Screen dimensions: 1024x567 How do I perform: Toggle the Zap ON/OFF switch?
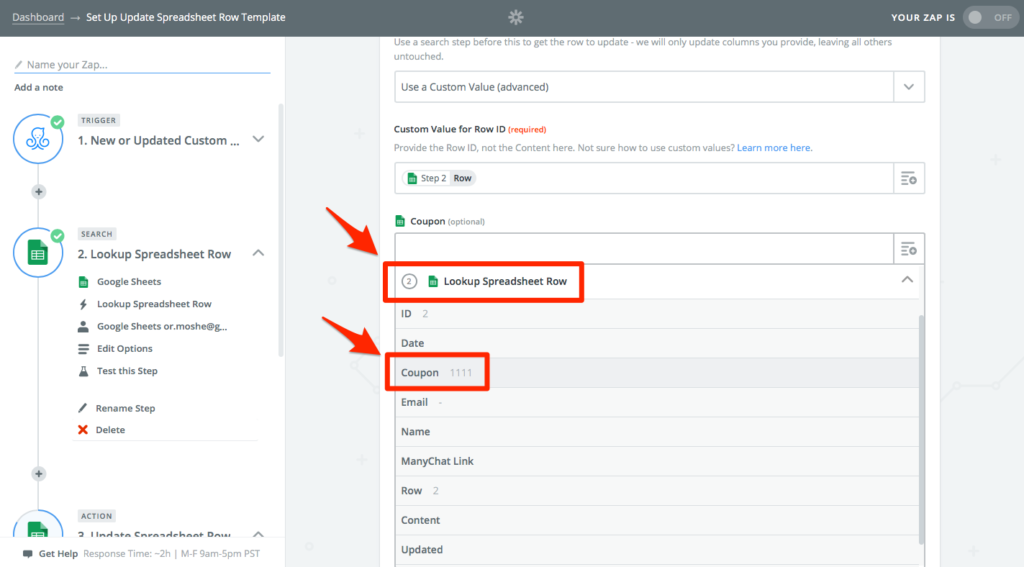(990, 18)
